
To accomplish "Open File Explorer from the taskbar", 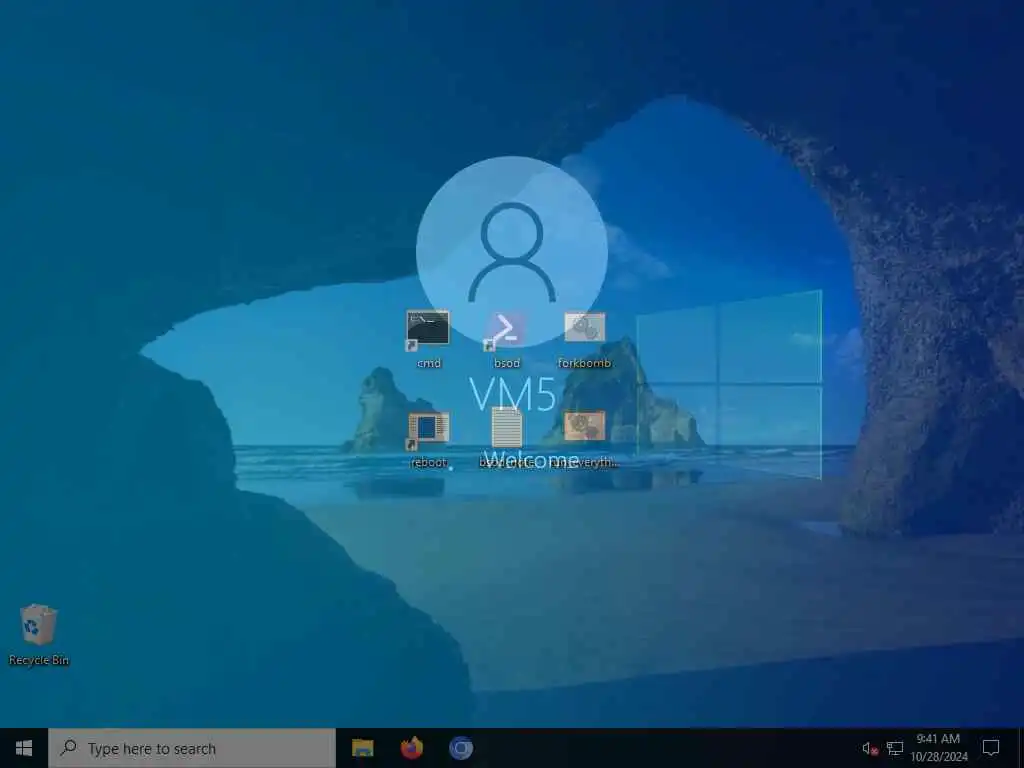I will (x=362, y=748).
